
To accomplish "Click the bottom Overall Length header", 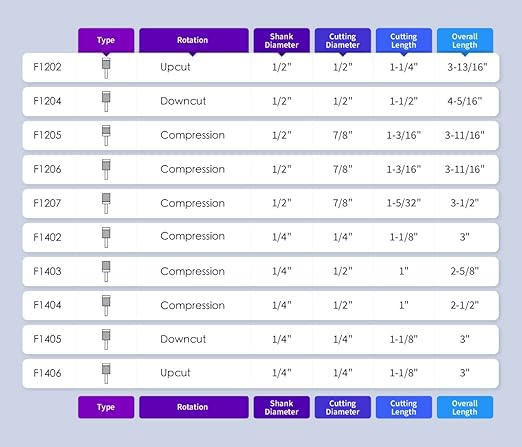I will (x=465, y=407).
